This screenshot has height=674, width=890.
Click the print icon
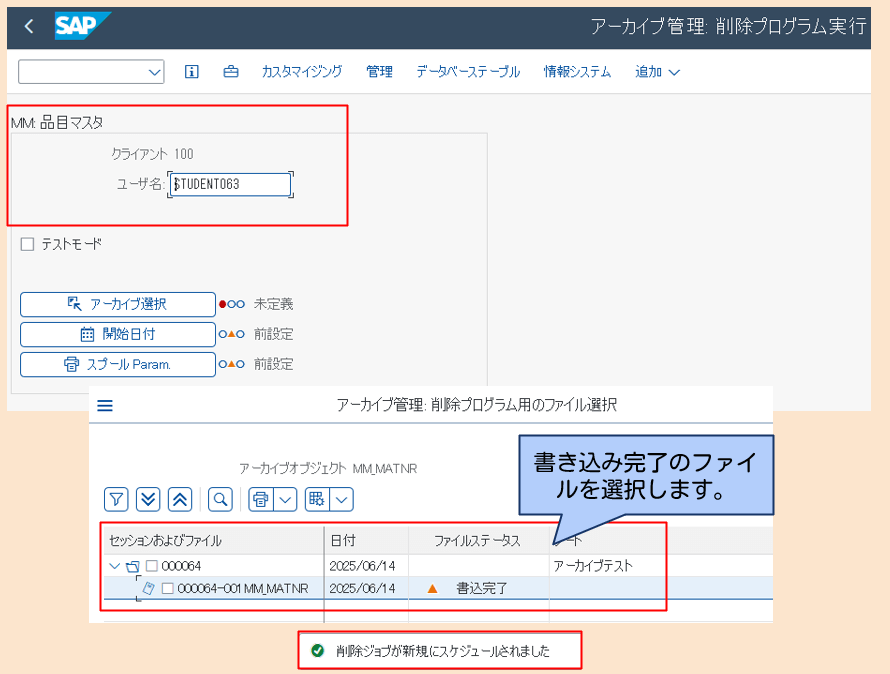[x=261, y=500]
